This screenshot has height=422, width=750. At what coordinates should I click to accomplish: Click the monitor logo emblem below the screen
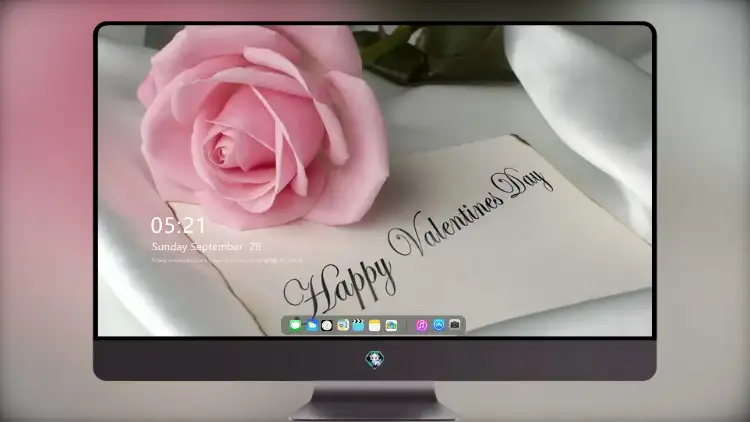point(375,359)
